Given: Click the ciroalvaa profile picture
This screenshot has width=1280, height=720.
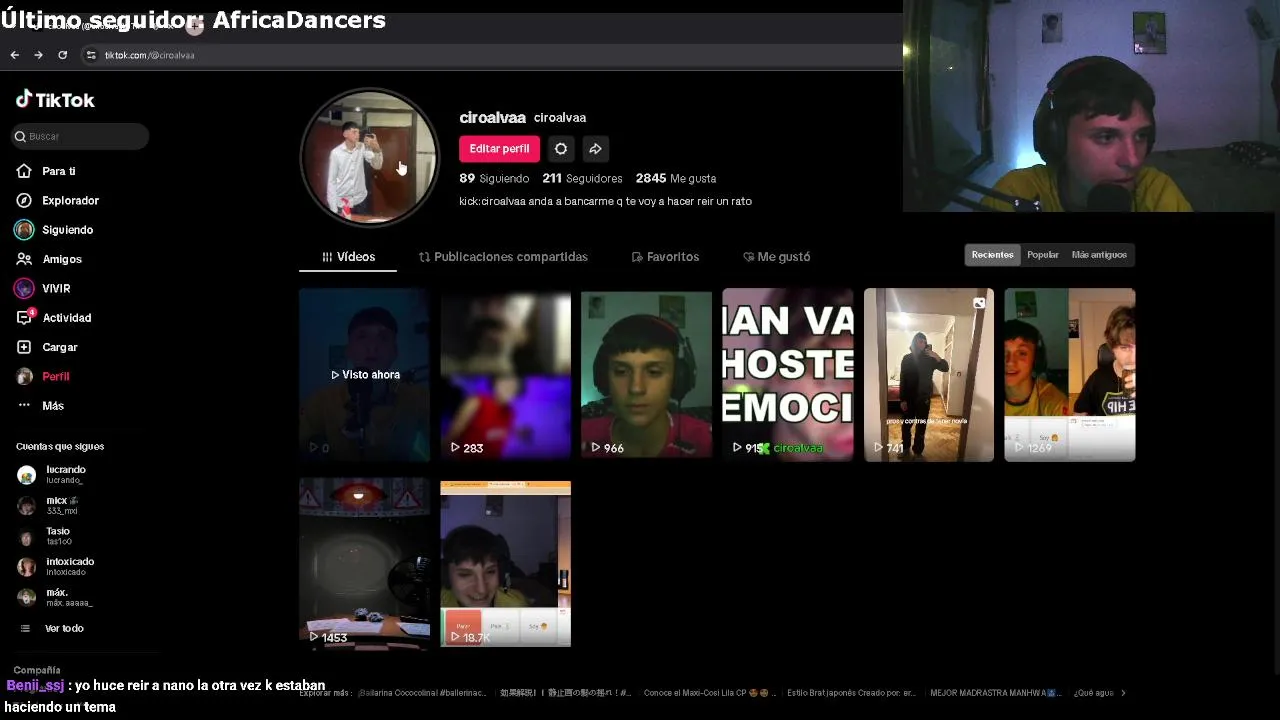Looking at the screenshot, I should tap(370, 158).
